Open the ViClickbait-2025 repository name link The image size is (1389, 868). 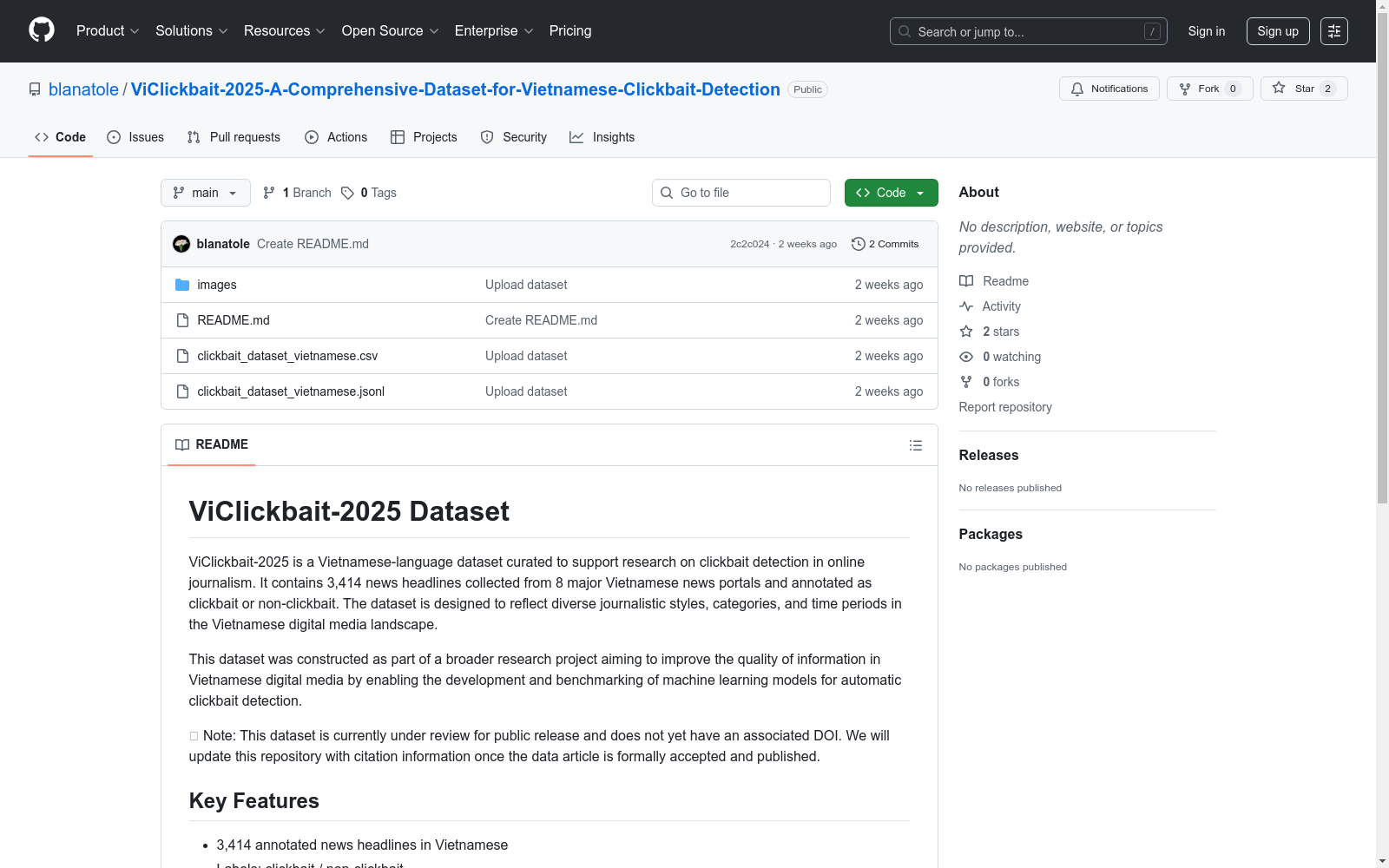456,89
